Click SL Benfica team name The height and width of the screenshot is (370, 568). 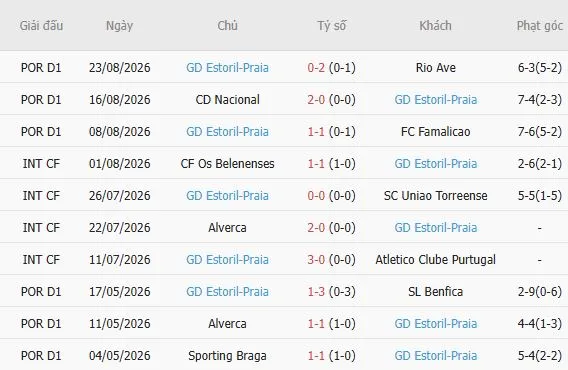click(435, 292)
